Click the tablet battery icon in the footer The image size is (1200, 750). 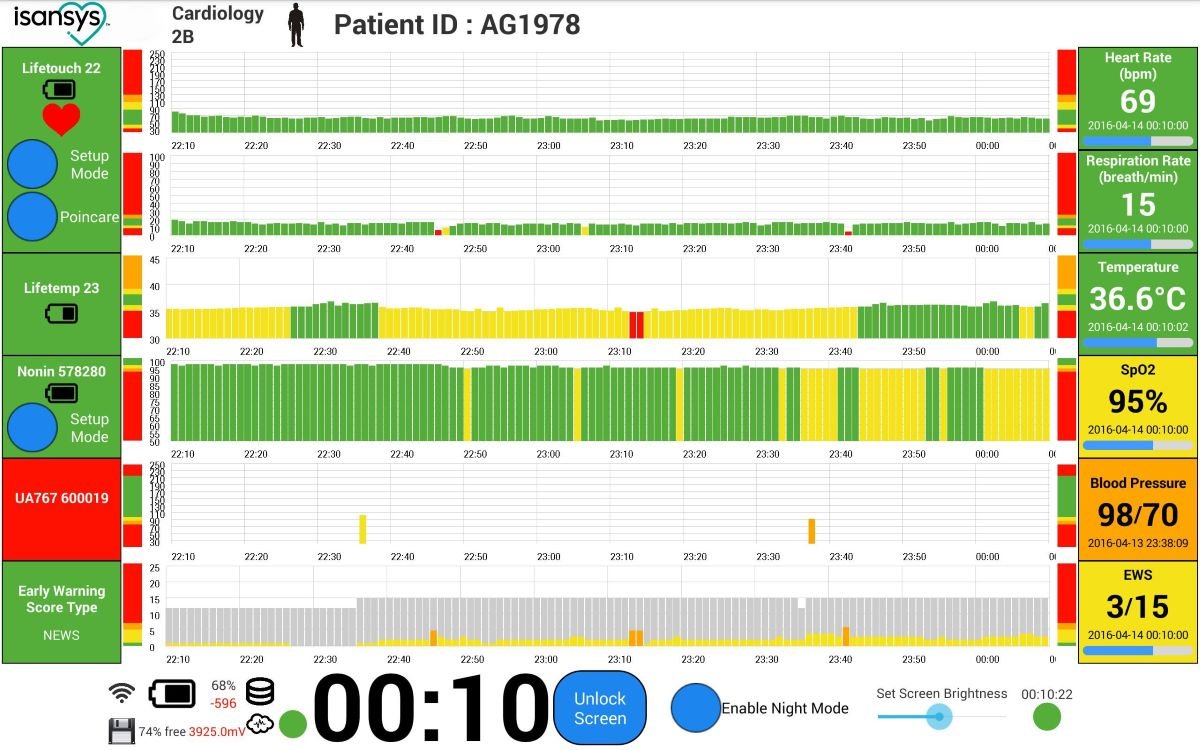coord(174,693)
